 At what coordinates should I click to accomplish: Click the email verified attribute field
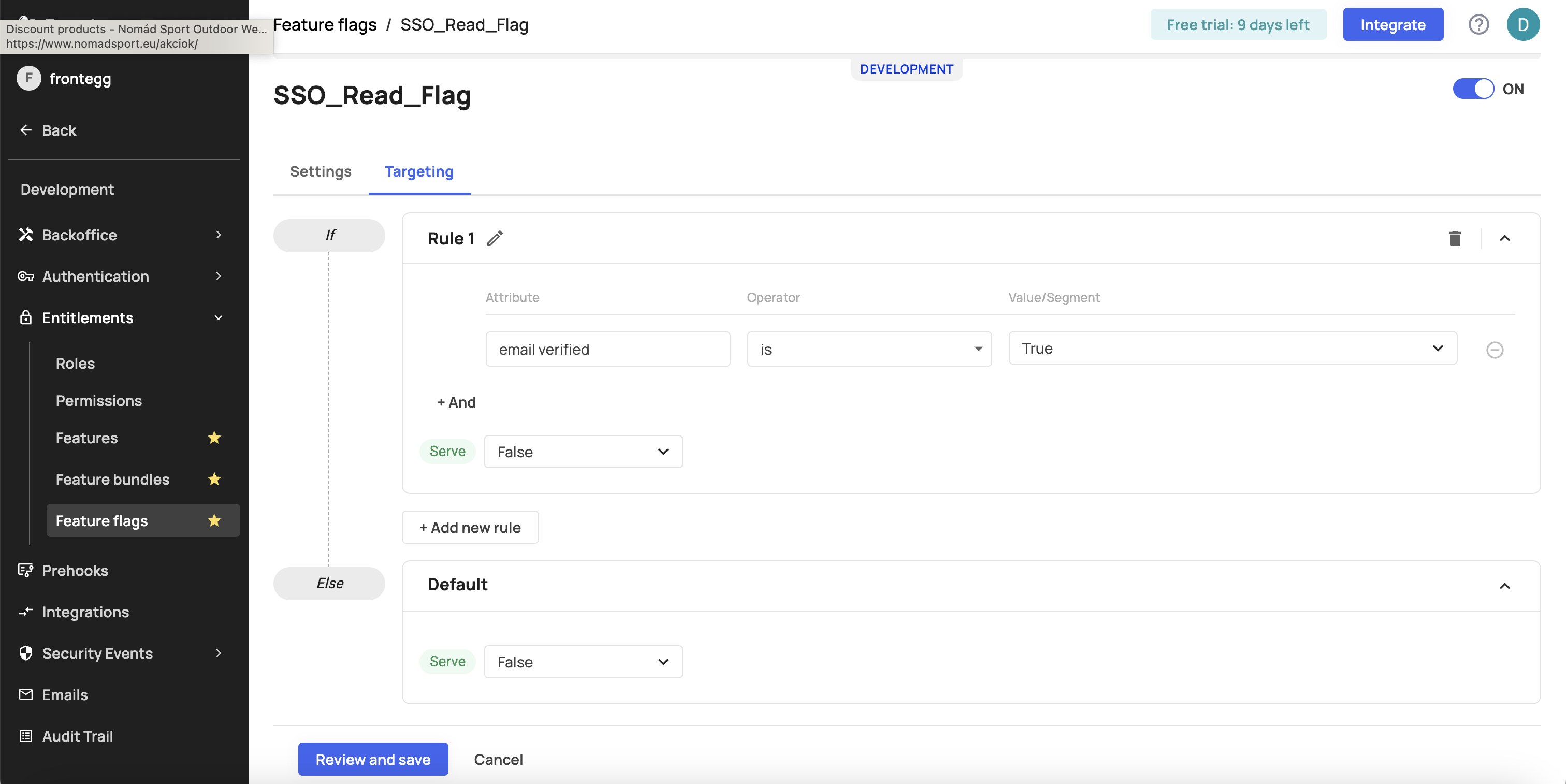[607, 350]
